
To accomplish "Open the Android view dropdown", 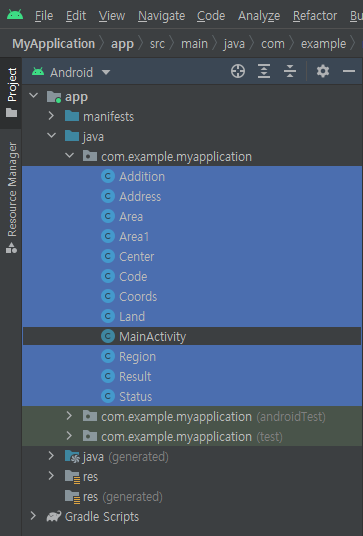I will click(x=71, y=72).
